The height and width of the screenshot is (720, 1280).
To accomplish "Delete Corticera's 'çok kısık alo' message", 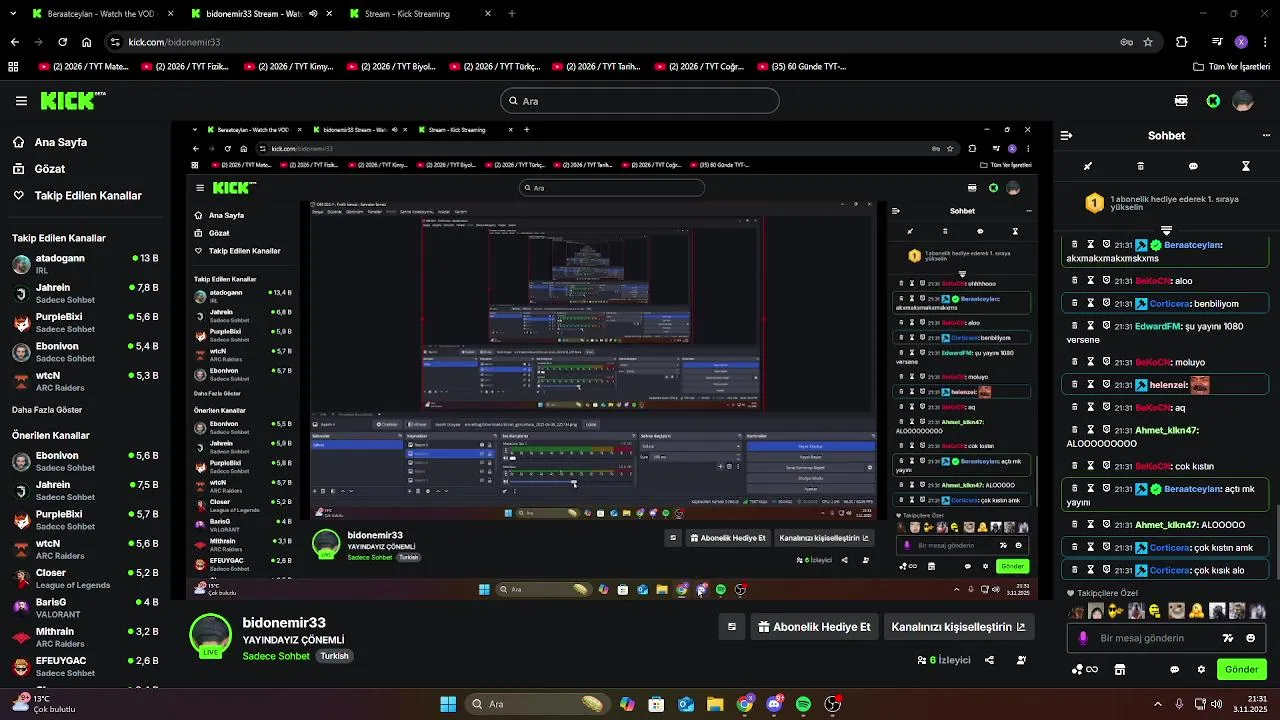I will (x=1075, y=570).
